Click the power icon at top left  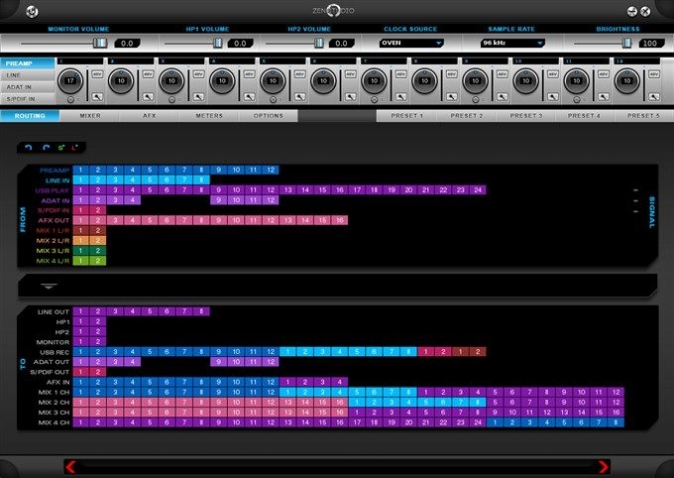(33, 11)
